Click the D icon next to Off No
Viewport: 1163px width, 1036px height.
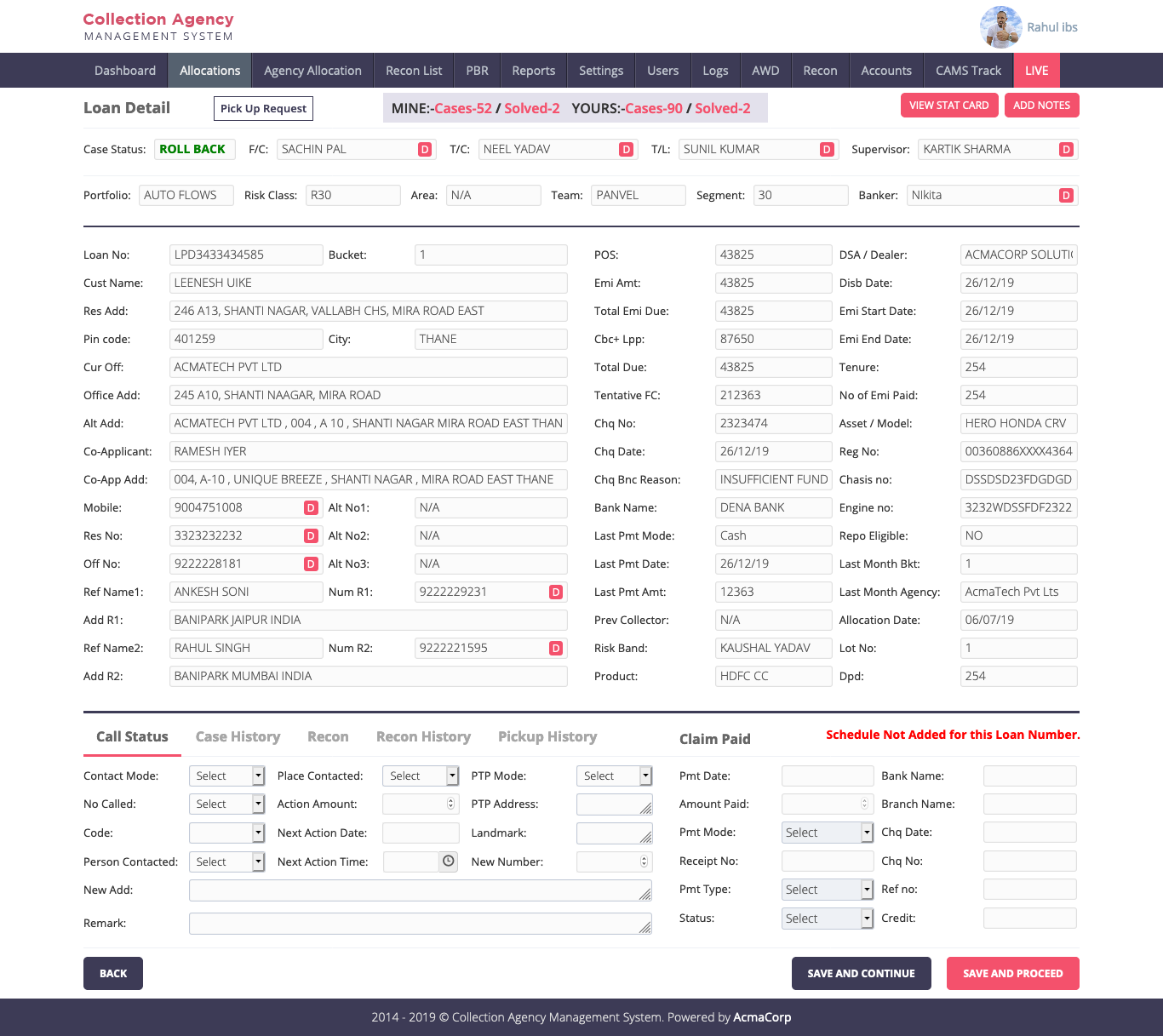coord(311,564)
